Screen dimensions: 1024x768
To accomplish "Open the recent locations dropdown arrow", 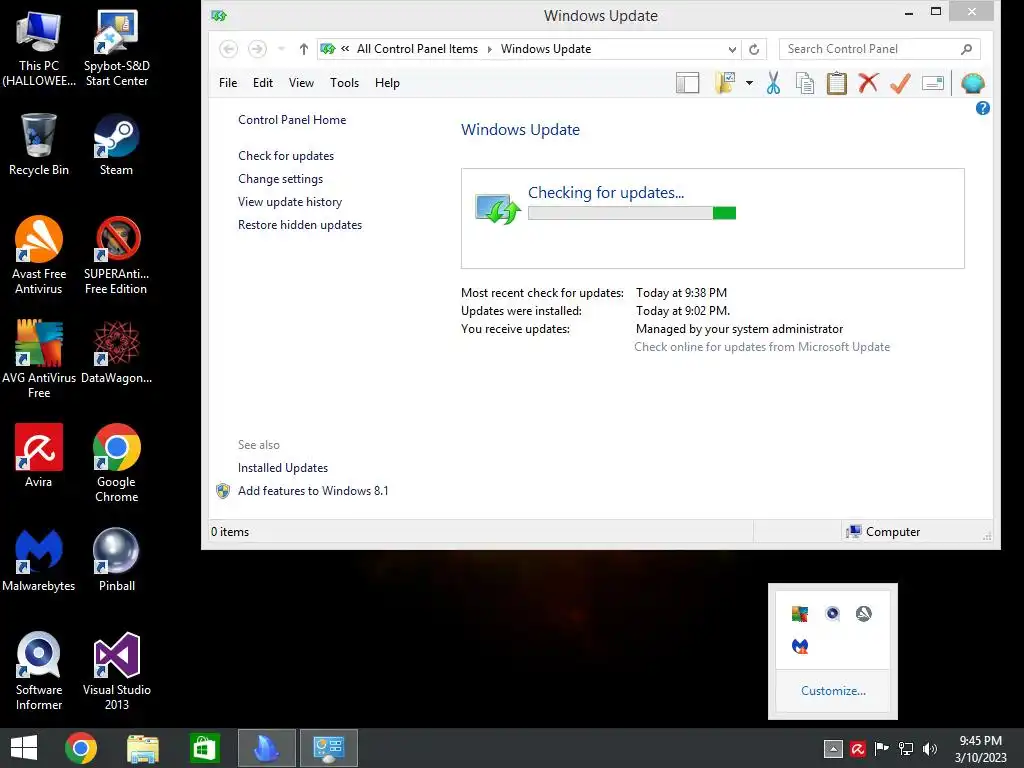I will pyautogui.click(x=281, y=48).
